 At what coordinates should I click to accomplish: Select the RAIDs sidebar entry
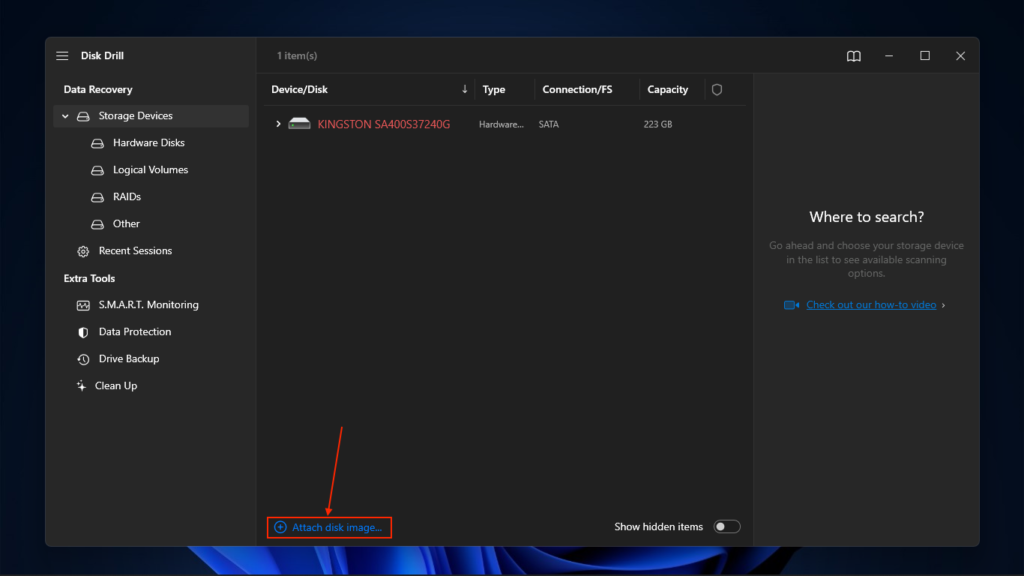click(x=126, y=196)
